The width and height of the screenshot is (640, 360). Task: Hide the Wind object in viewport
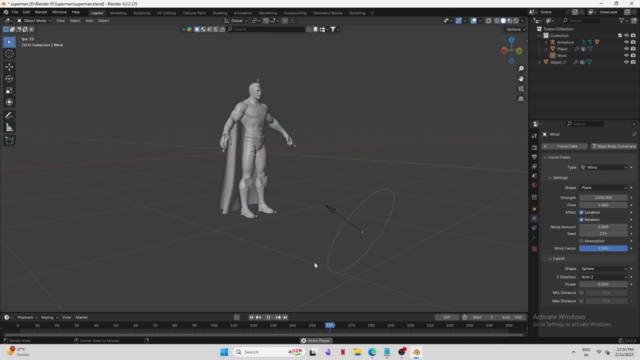pos(627,55)
